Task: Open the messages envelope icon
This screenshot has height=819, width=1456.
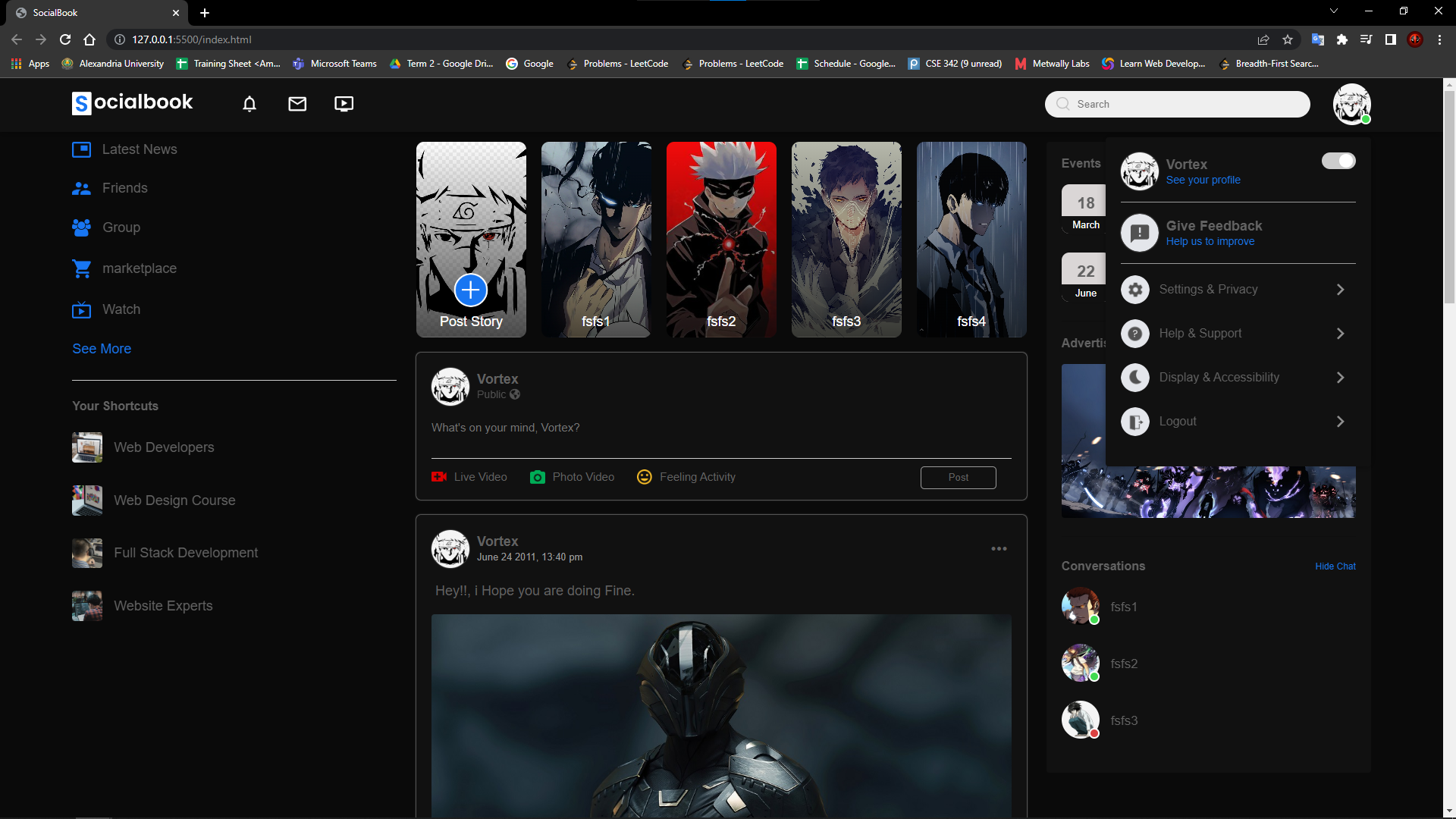Action: click(297, 104)
